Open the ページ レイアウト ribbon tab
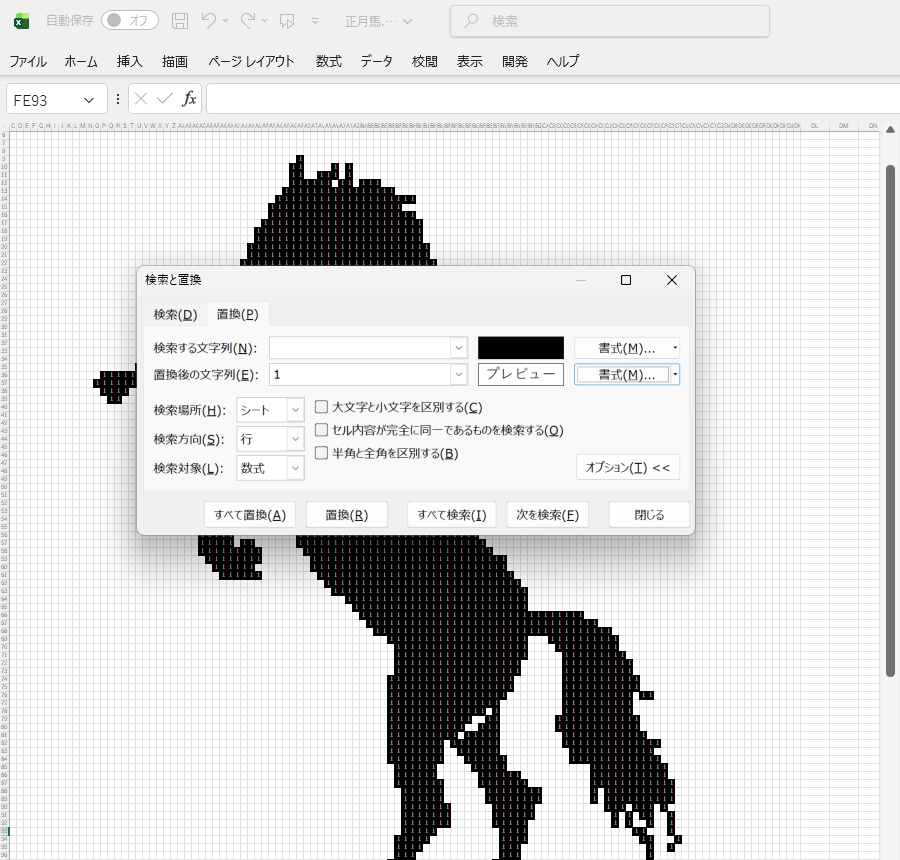The image size is (900, 860). [x=251, y=61]
